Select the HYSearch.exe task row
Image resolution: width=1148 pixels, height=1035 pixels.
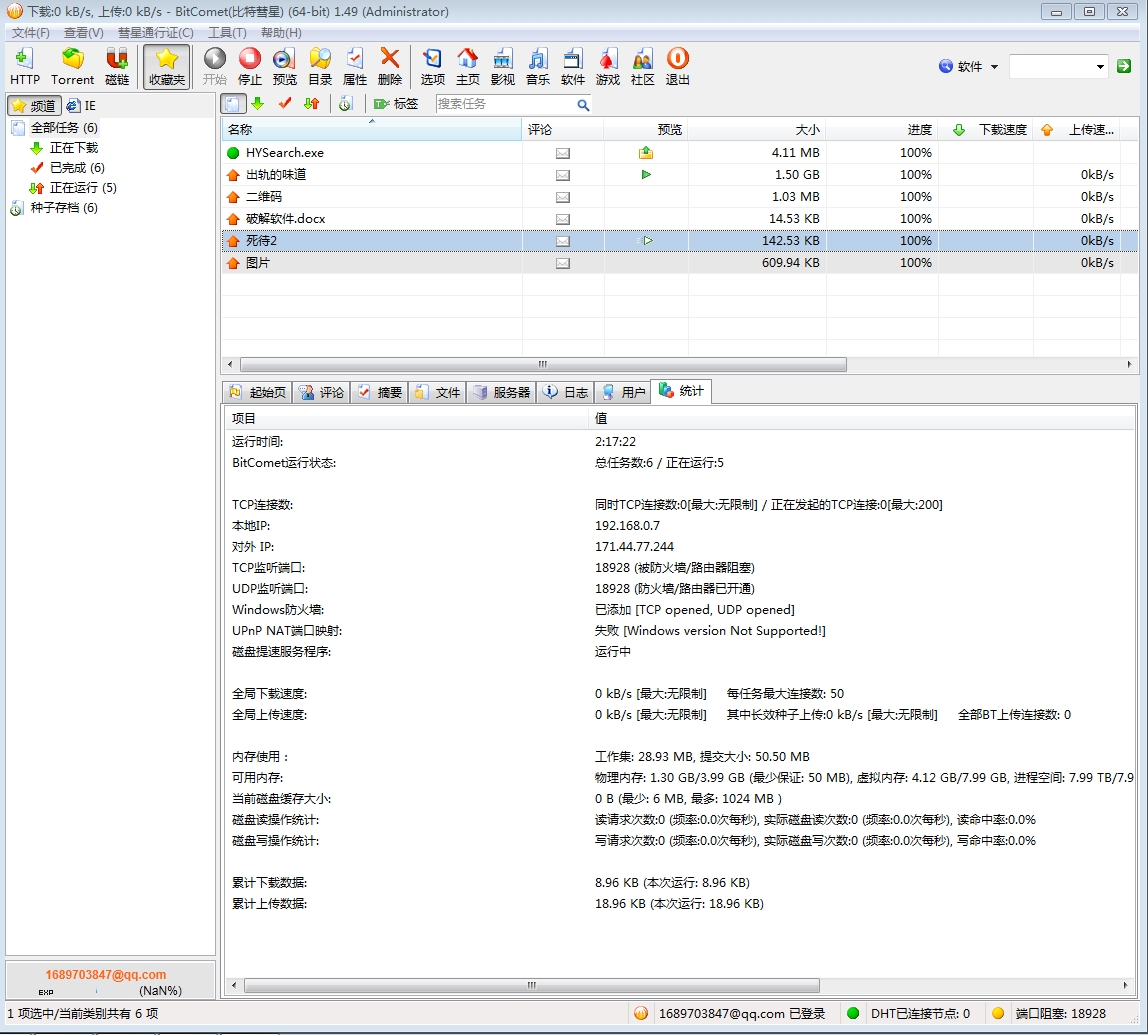point(679,152)
